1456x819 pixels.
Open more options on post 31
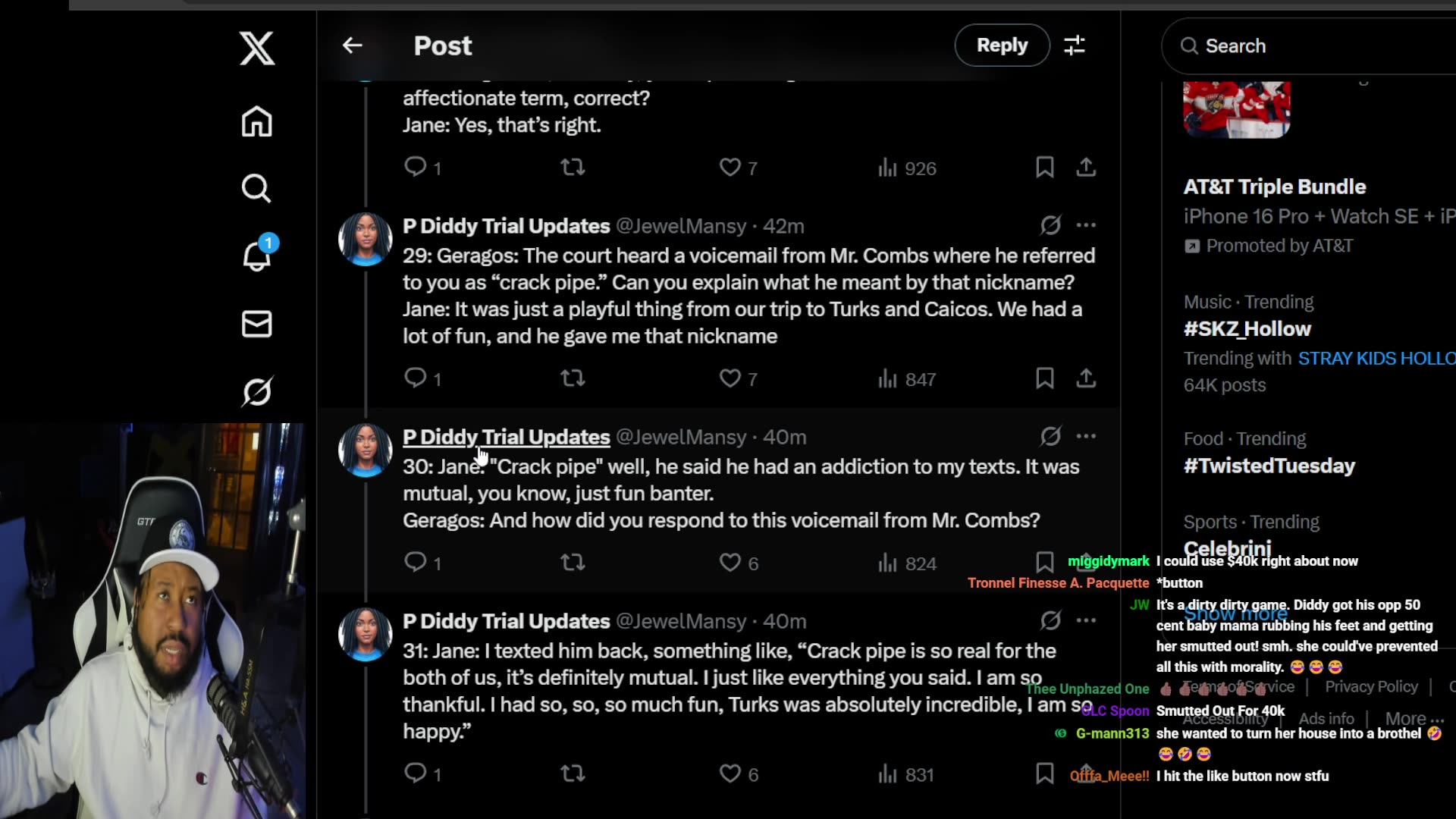point(1086,620)
